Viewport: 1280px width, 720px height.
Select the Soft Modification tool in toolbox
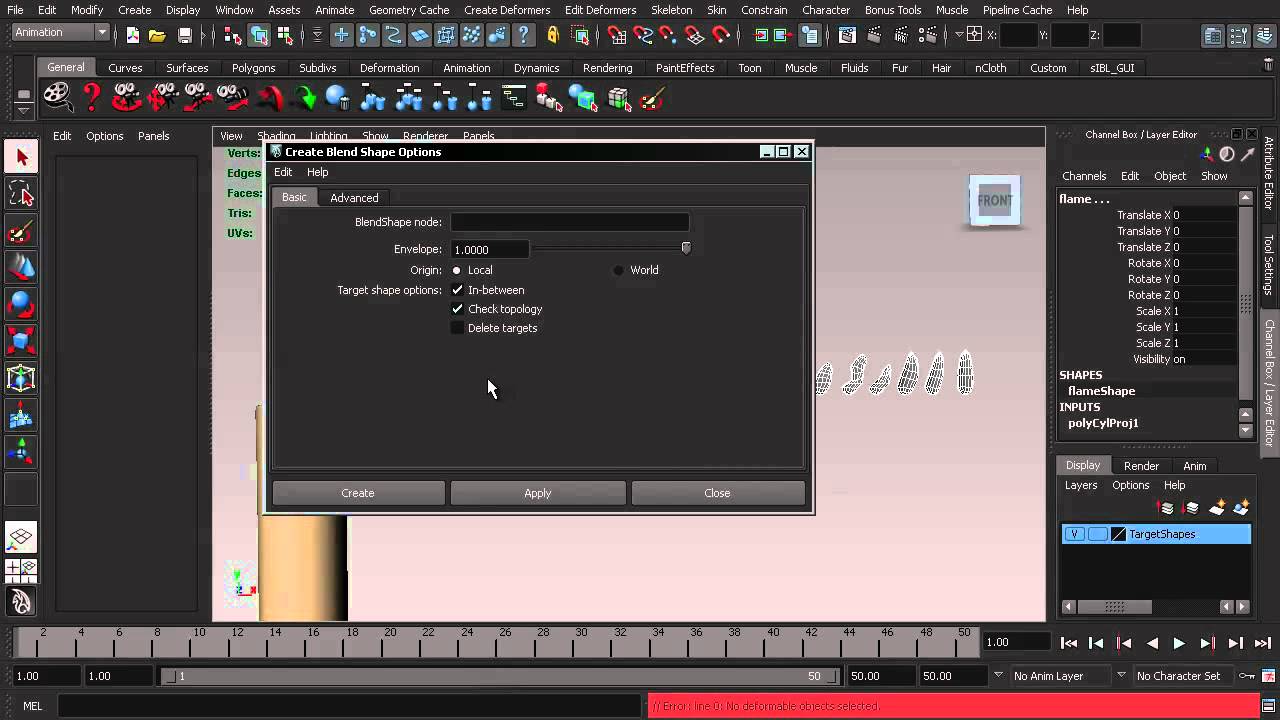pyautogui.click(x=21, y=415)
